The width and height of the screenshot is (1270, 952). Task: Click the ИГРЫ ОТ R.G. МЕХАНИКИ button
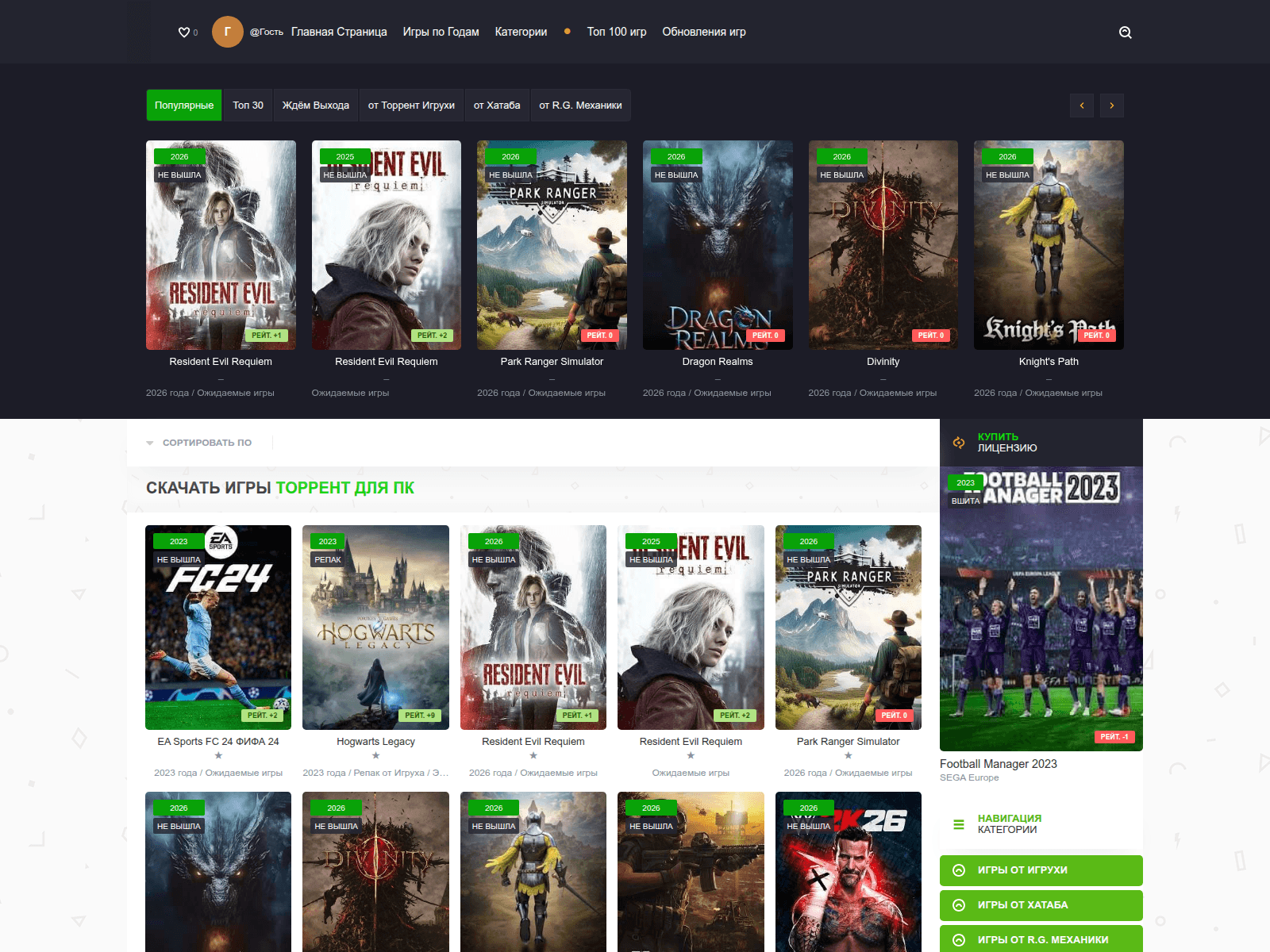[x=1041, y=939]
